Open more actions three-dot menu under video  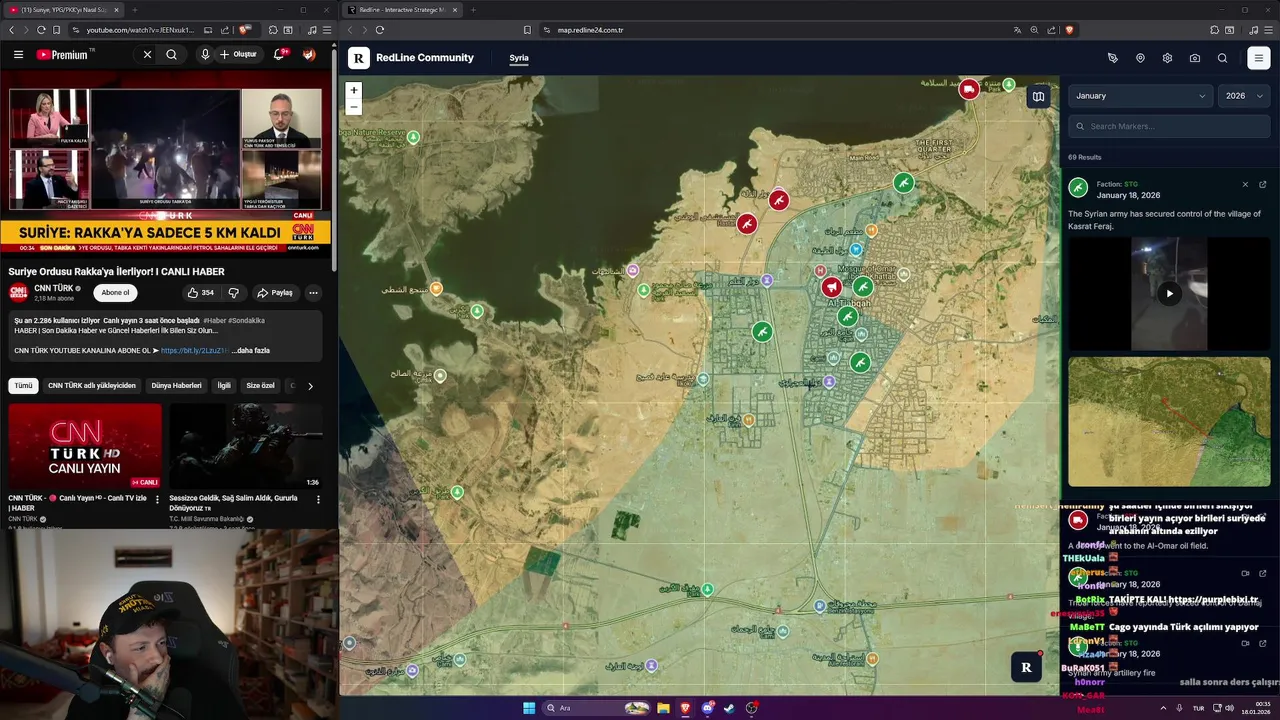pyautogui.click(x=313, y=293)
